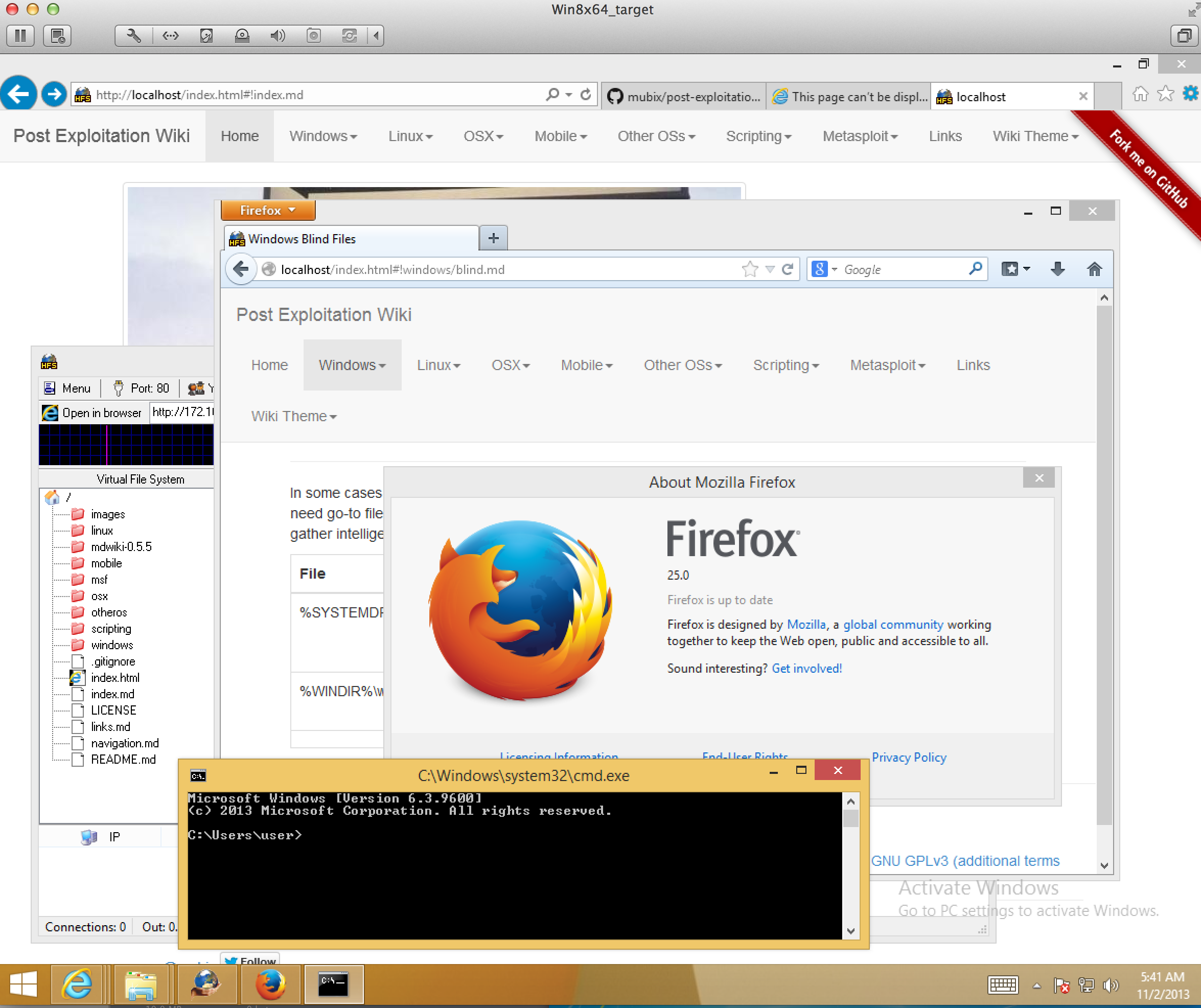Select index.html in HFS file tree
Image resolution: width=1201 pixels, height=1008 pixels.
click(x=115, y=677)
